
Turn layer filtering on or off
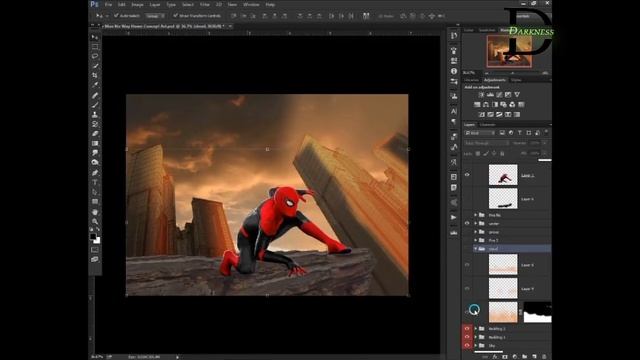(546, 132)
